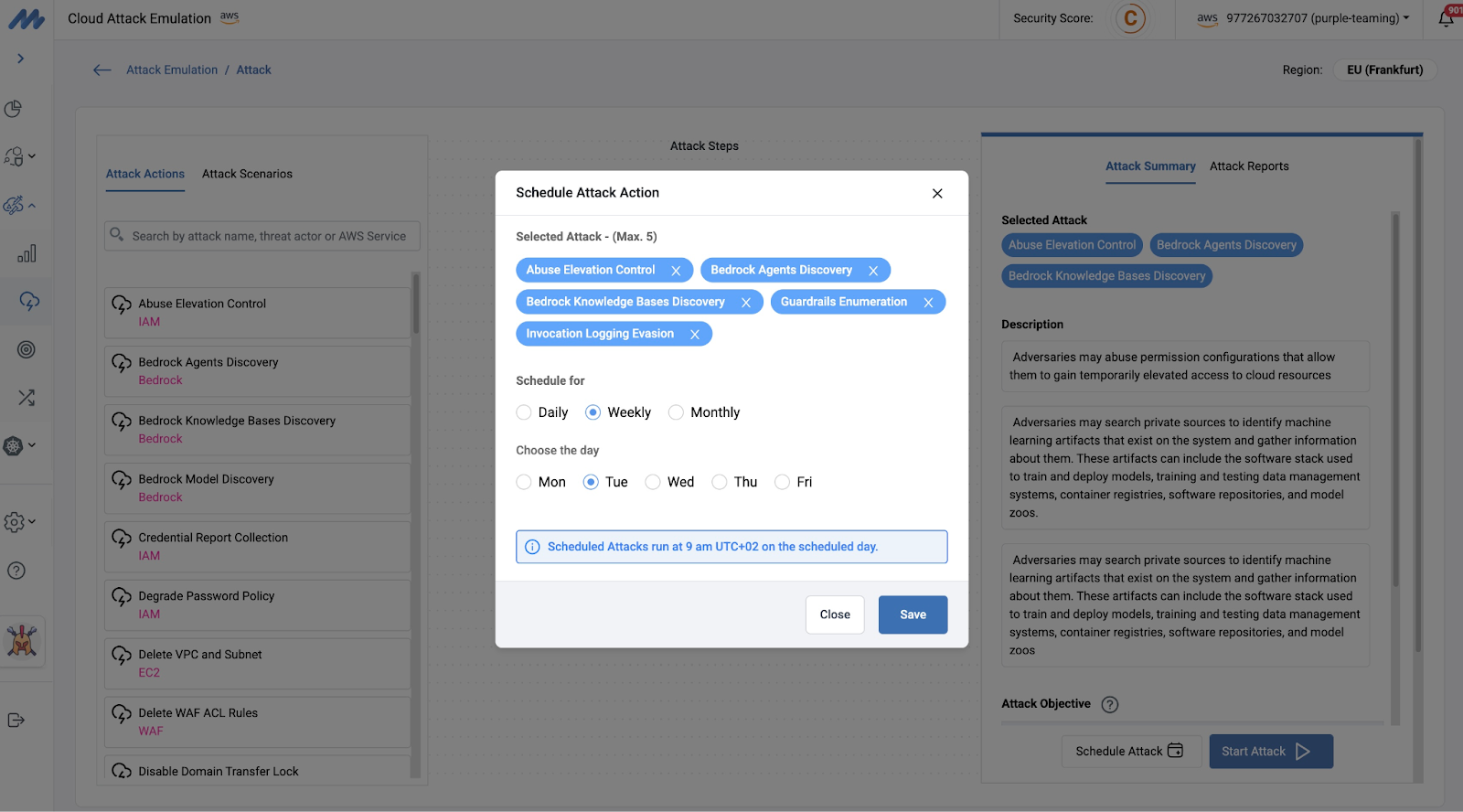Open the shuffle arrows sidebar icon

27,398
